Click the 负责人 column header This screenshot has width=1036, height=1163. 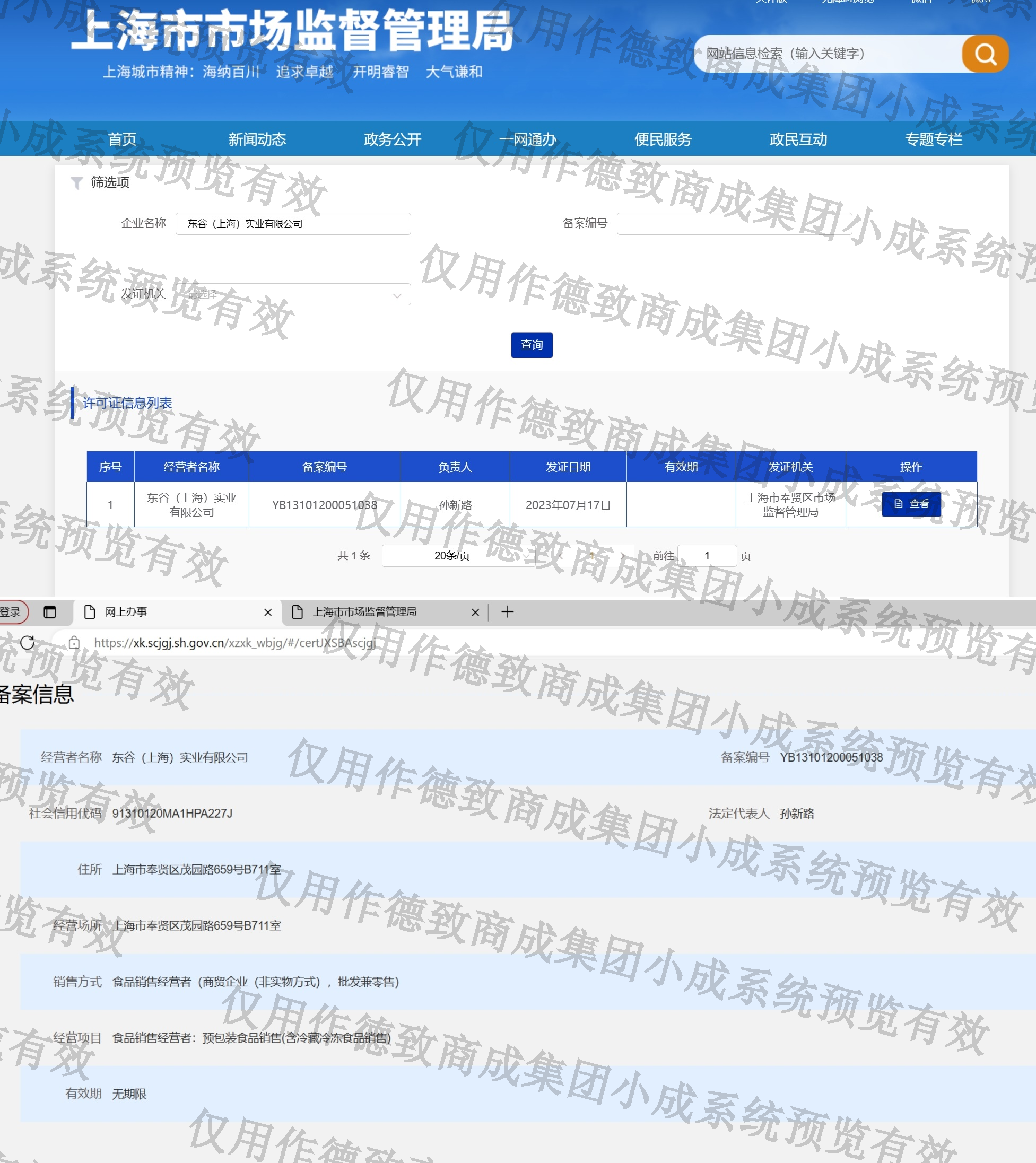[455, 467]
